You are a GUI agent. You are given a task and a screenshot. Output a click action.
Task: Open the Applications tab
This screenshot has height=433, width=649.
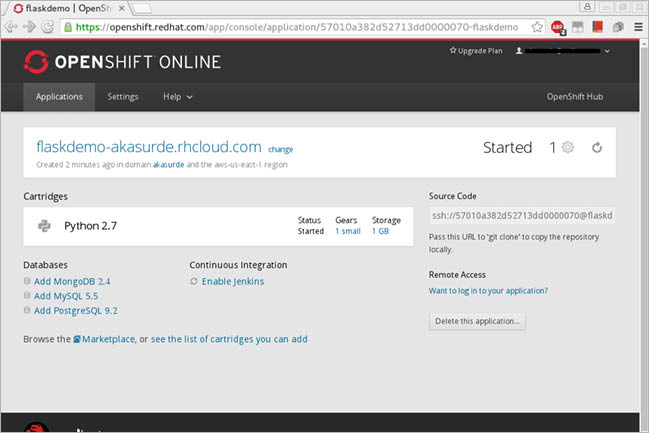[x=59, y=97]
